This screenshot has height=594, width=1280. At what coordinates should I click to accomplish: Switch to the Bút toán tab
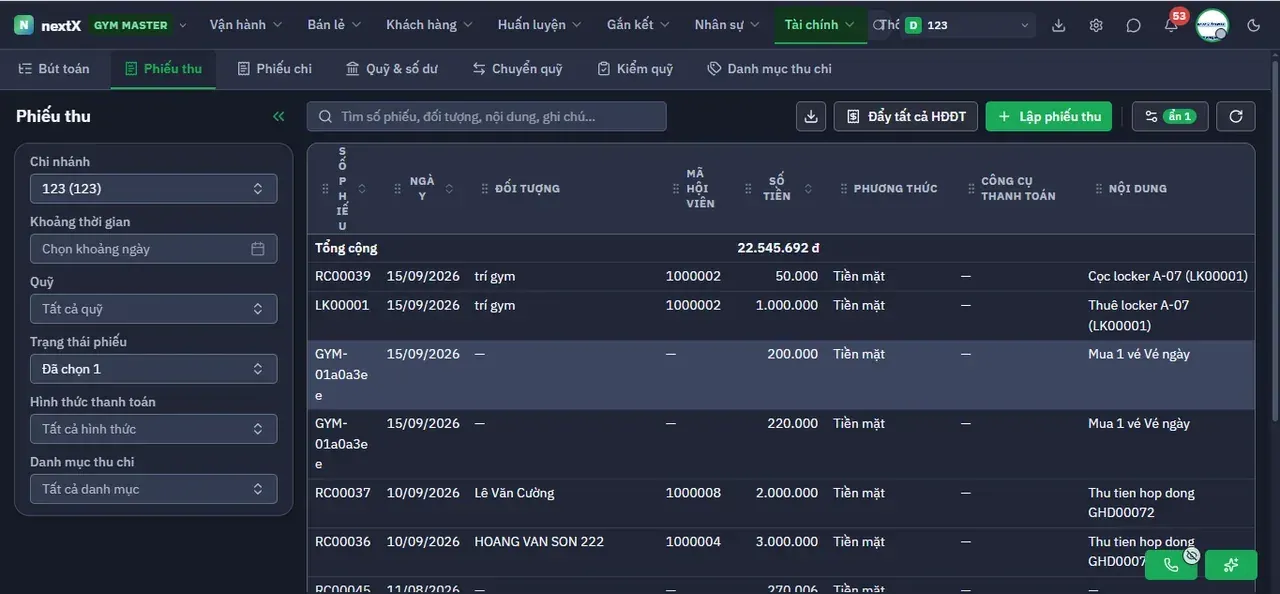click(x=54, y=69)
